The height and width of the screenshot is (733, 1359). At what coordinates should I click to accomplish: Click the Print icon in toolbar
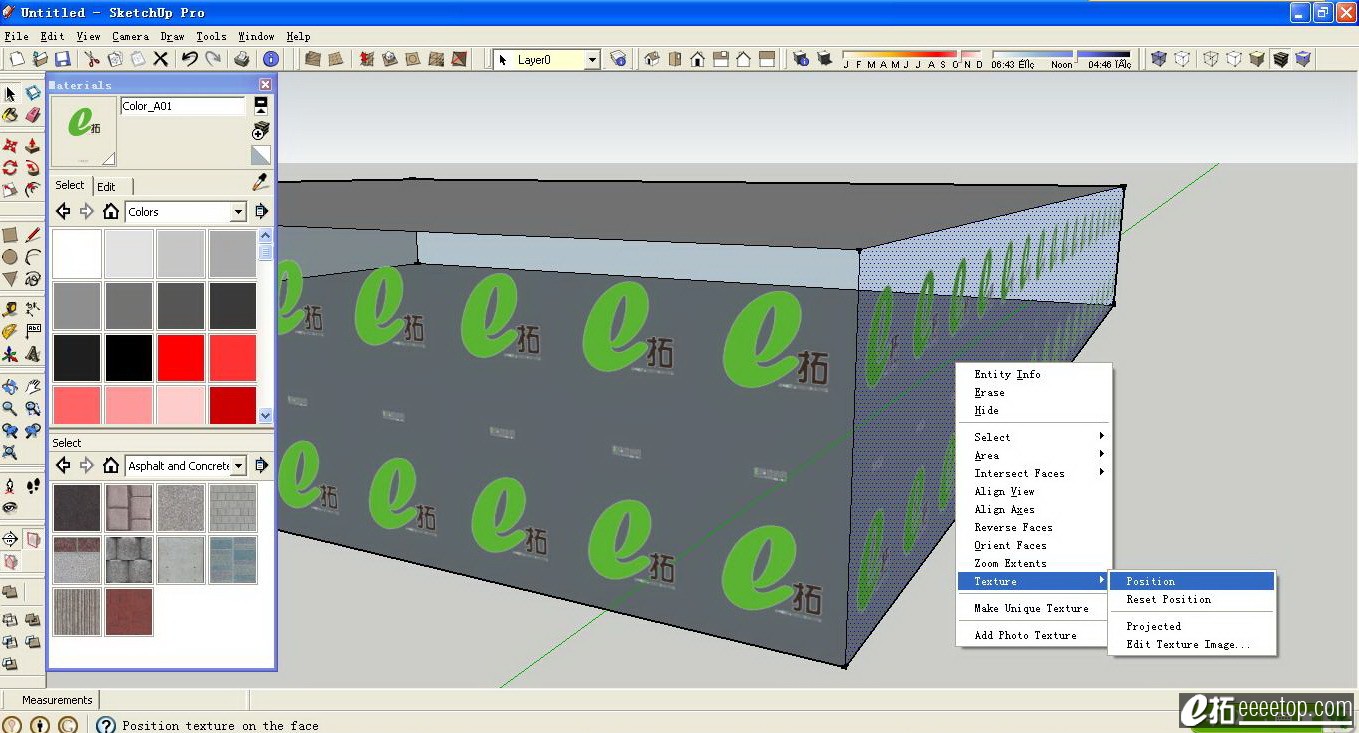click(242, 60)
